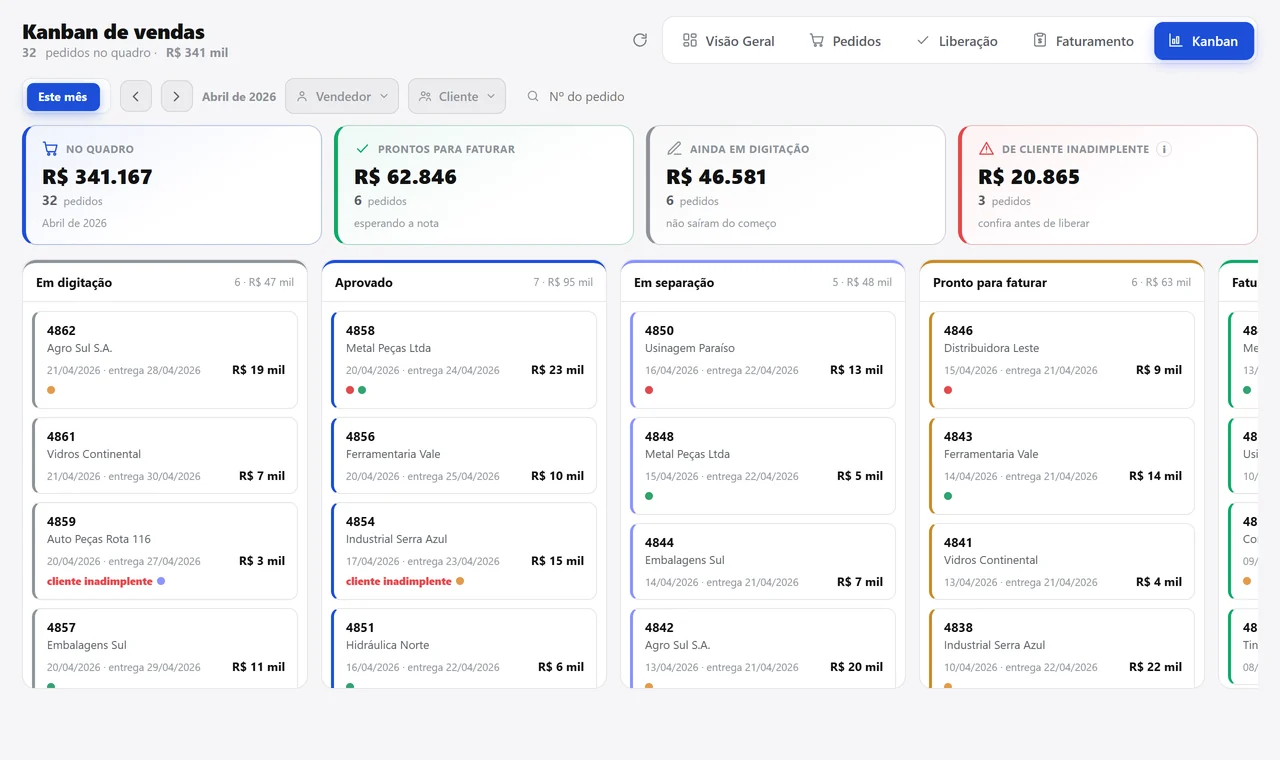Image resolution: width=1280 pixels, height=760 pixels.
Task: Click the Pronto para faturar column header
Action: pyautogui.click(x=1062, y=282)
